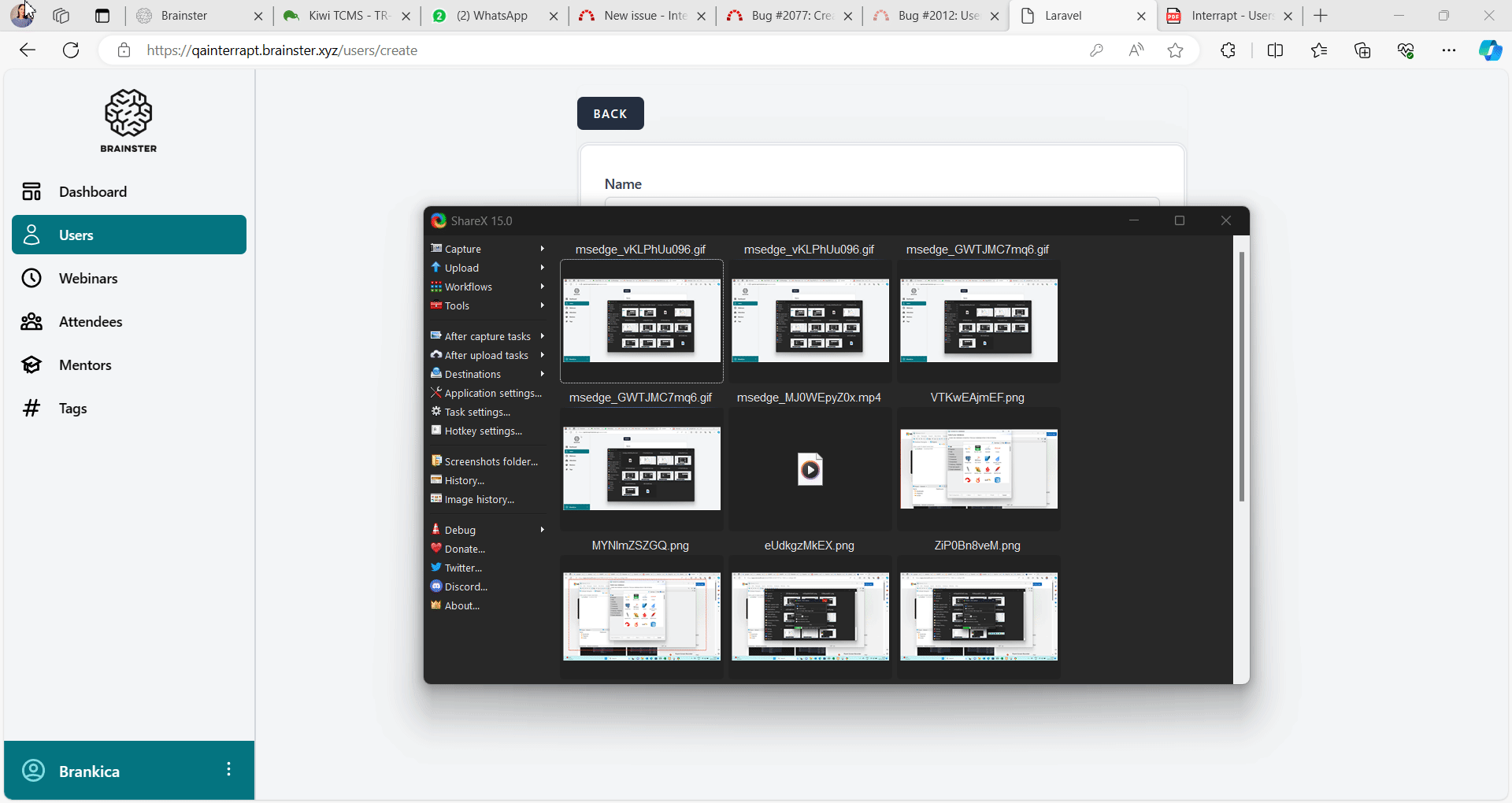The height and width of the screenshot is (803, 1512).
Task: Open Application settings in ShareX
Action: [492, 393]
